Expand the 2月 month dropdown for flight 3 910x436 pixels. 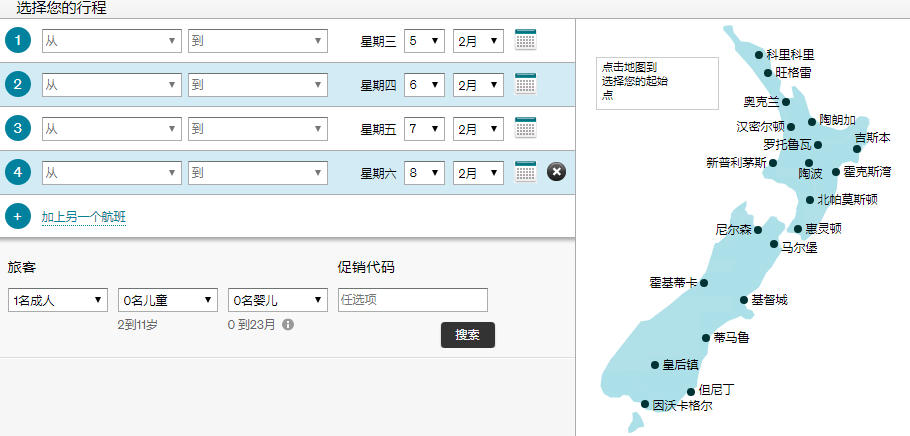pos(477,129)
